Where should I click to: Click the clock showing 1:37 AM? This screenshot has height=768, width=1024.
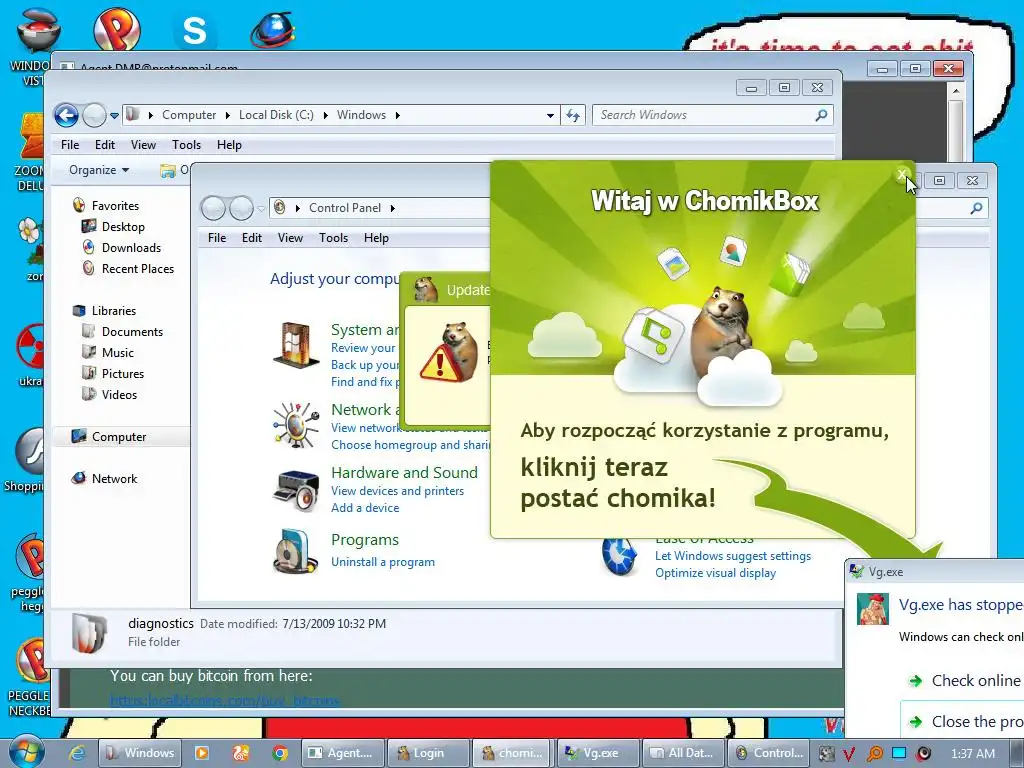click(972, 754)
